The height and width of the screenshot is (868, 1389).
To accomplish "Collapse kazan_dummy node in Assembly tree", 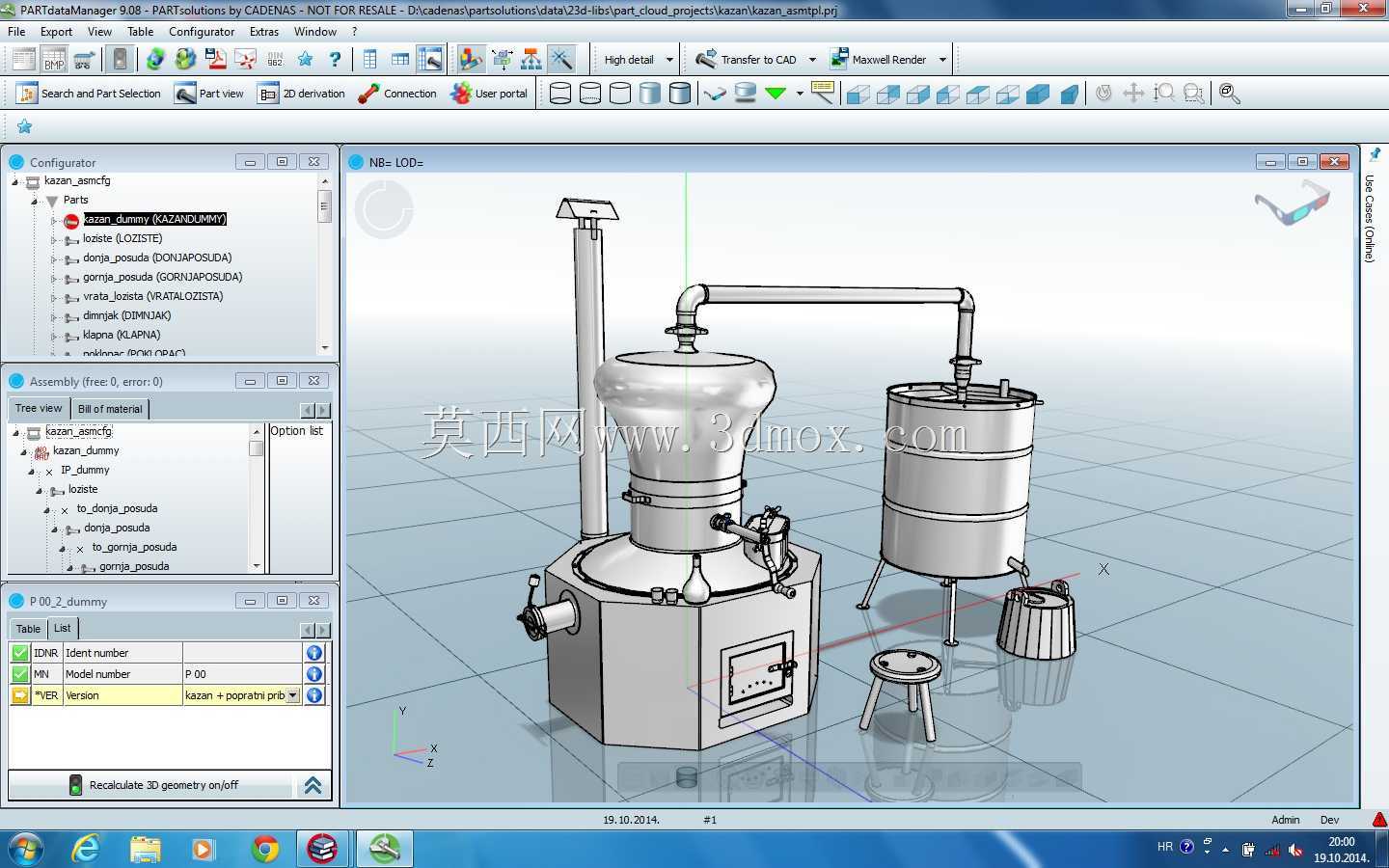I will tap(23, 451).
